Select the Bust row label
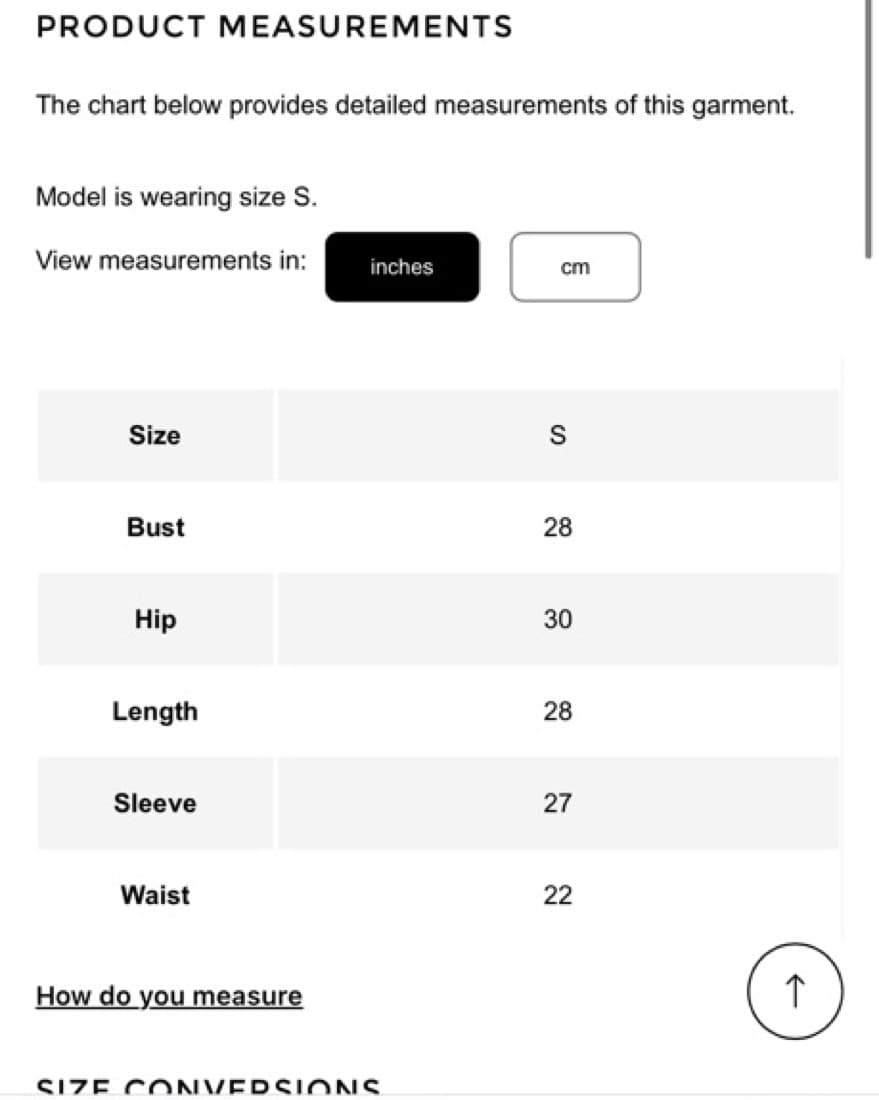 tap(155, 527)
